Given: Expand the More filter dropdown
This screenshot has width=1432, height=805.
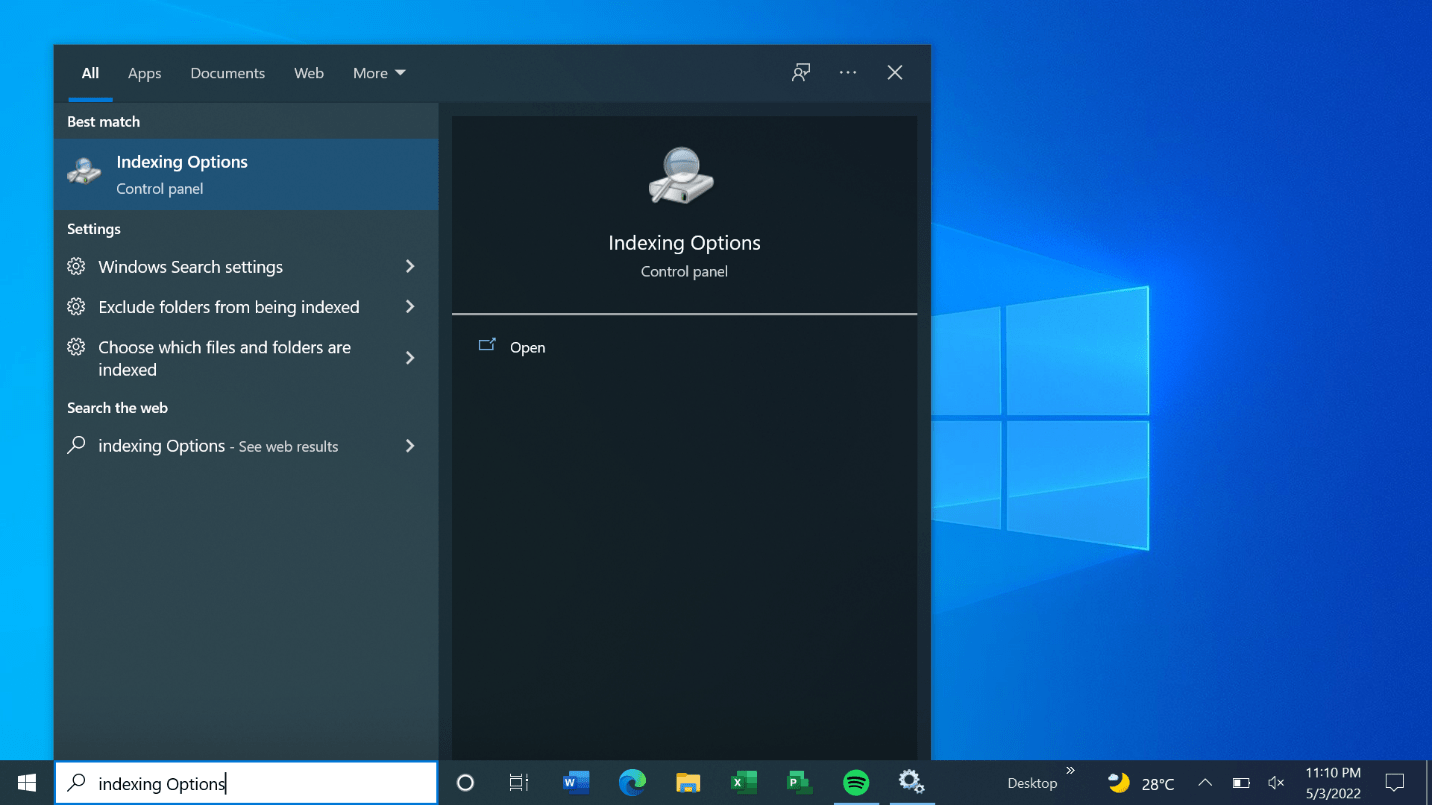Looking at the screenshot, I should (379, 73).
